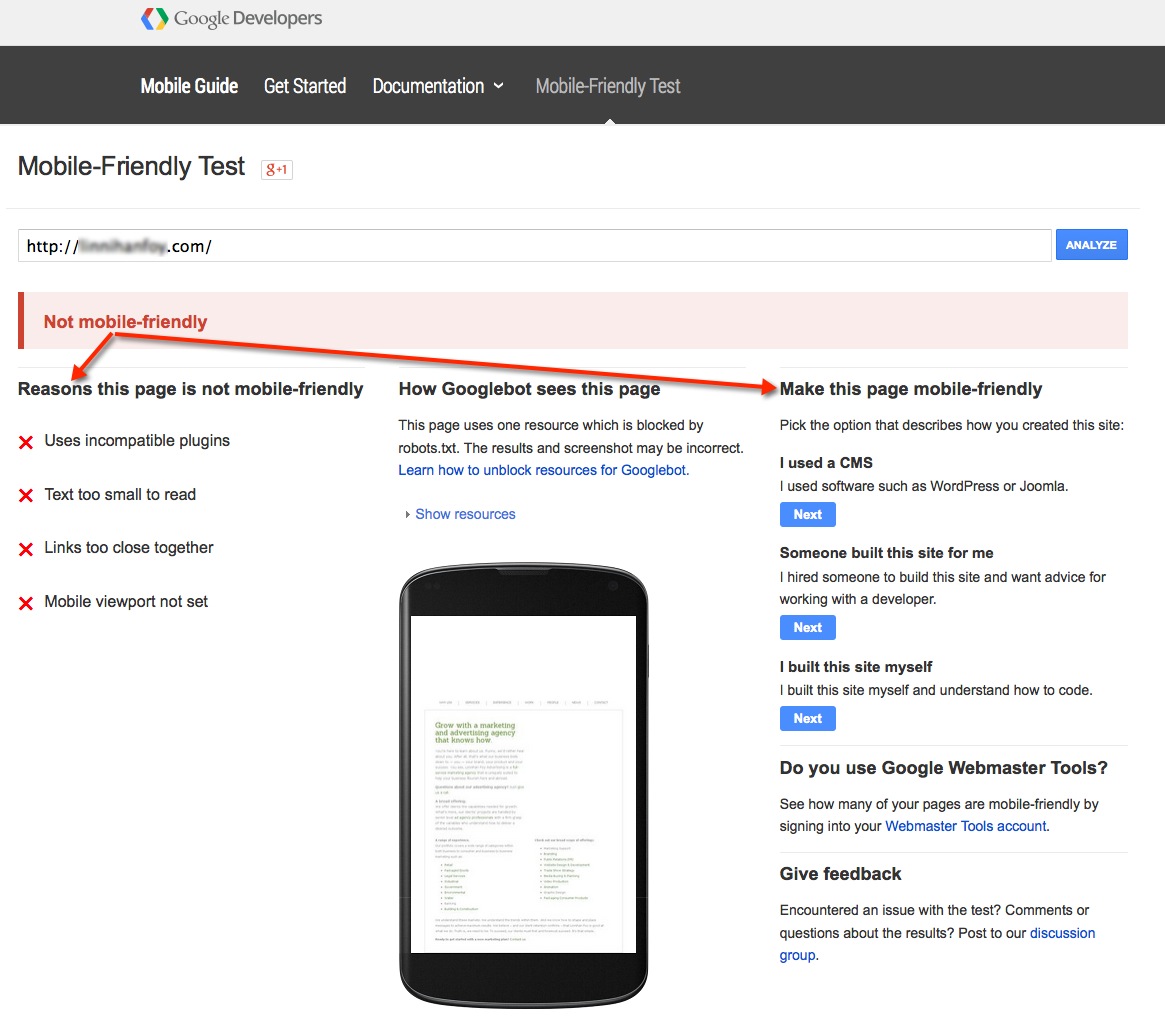Open the Webmaster Tools account link
1165x1021 pixels.
[x=966, y=826]
